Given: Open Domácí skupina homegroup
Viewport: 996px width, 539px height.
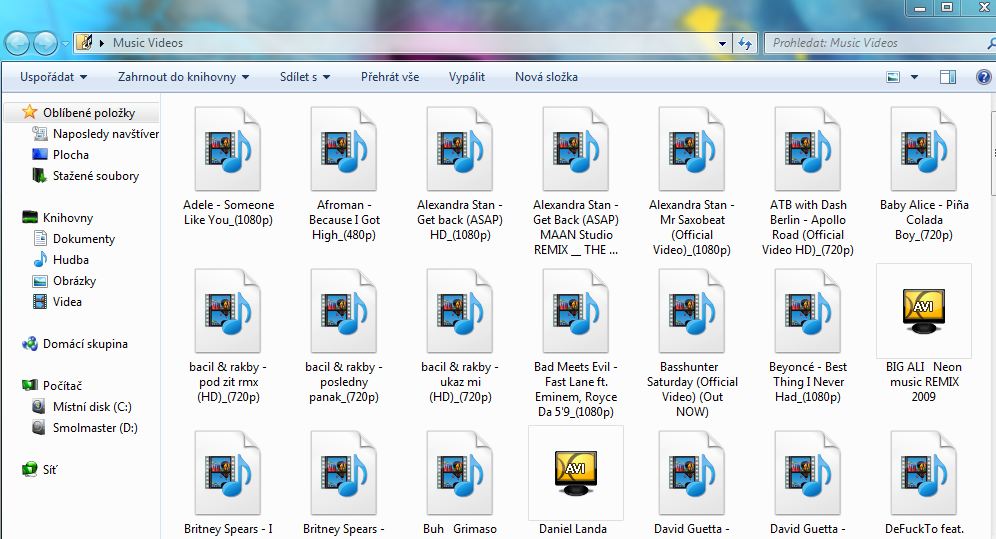Looking at the screenshot, I should pos(75,343).
